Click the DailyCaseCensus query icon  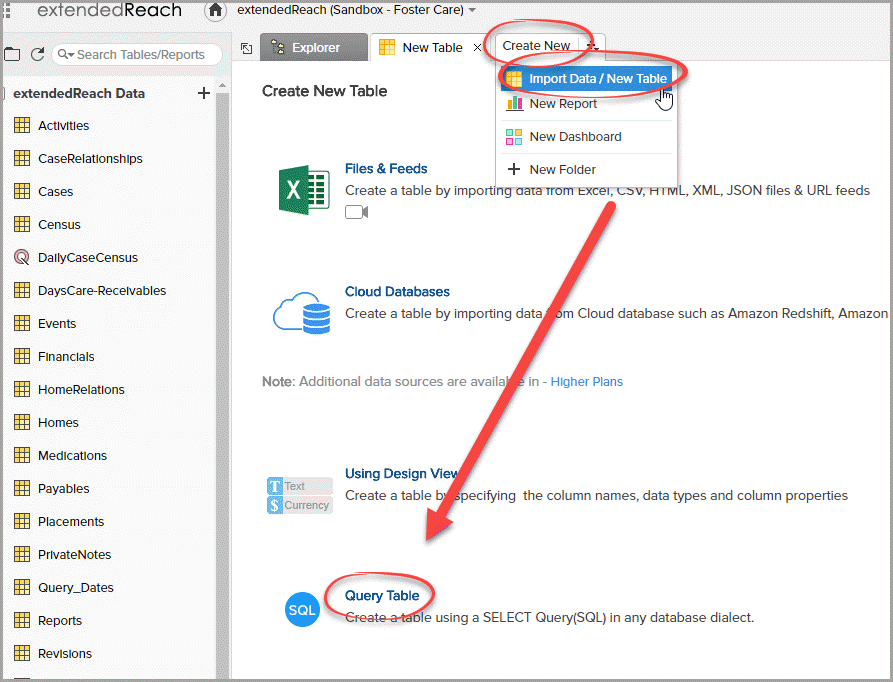(x=22, y=257)
